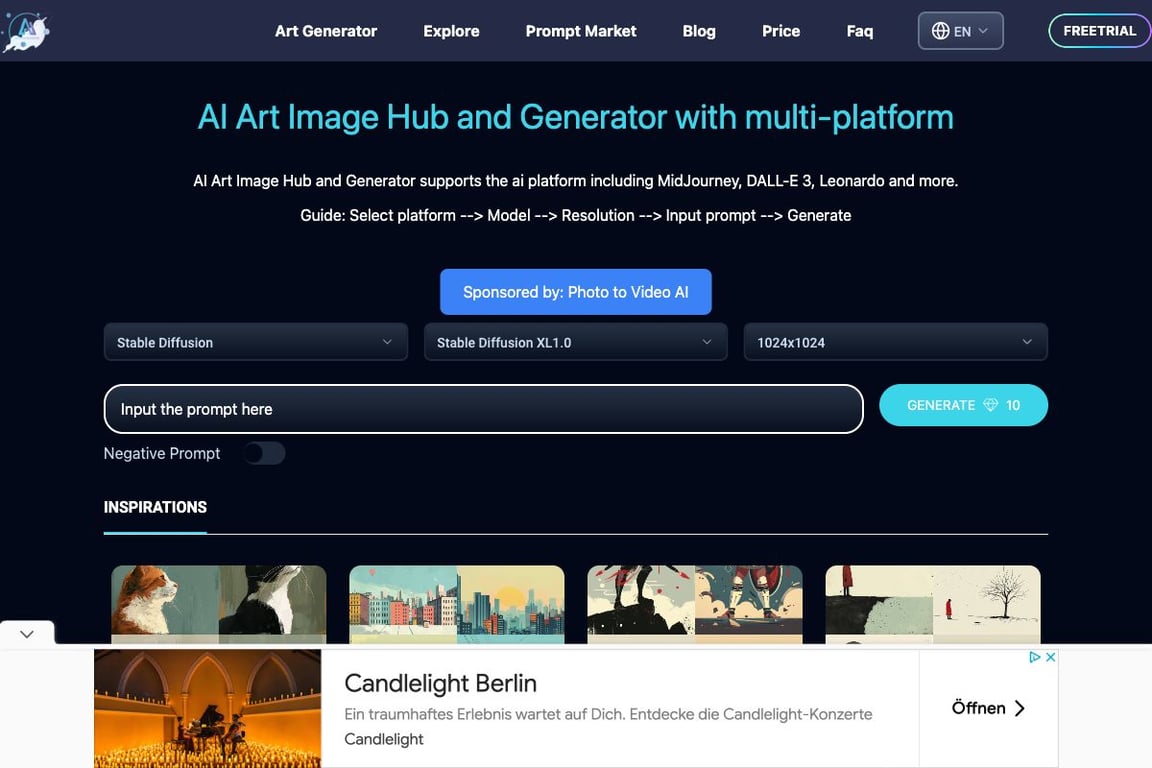Open the lone tree inspiration thumbnail
Image resolution: width=1152 pixels, height=768 pixels.
932,604
